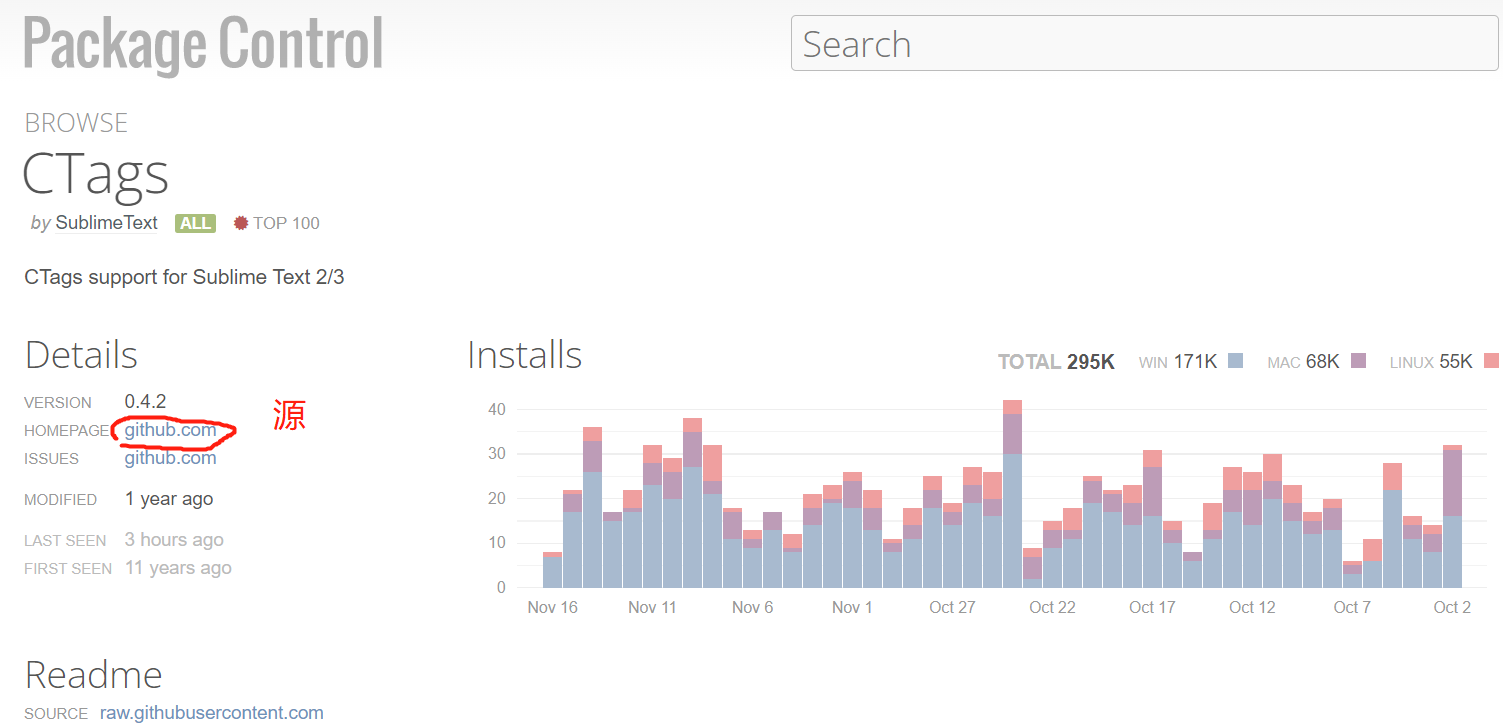Image resolution: width=1503 pixels, height=727 pixels.
Task: Select the Nov 1 axis label
Action: (853, 607)
